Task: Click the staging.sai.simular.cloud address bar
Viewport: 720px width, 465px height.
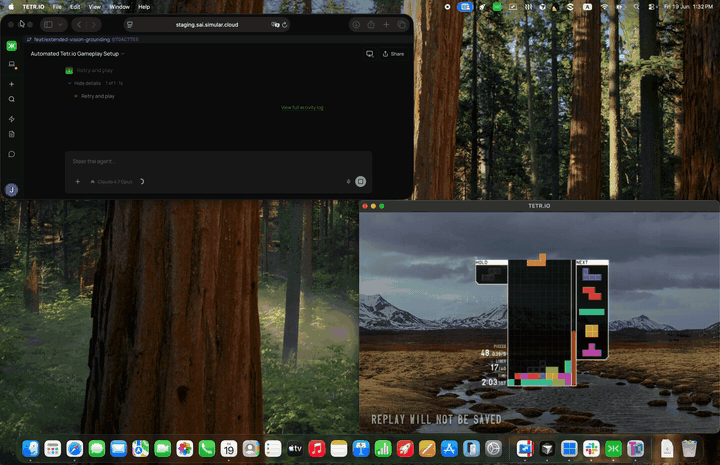Action: (x=207, y=25)
